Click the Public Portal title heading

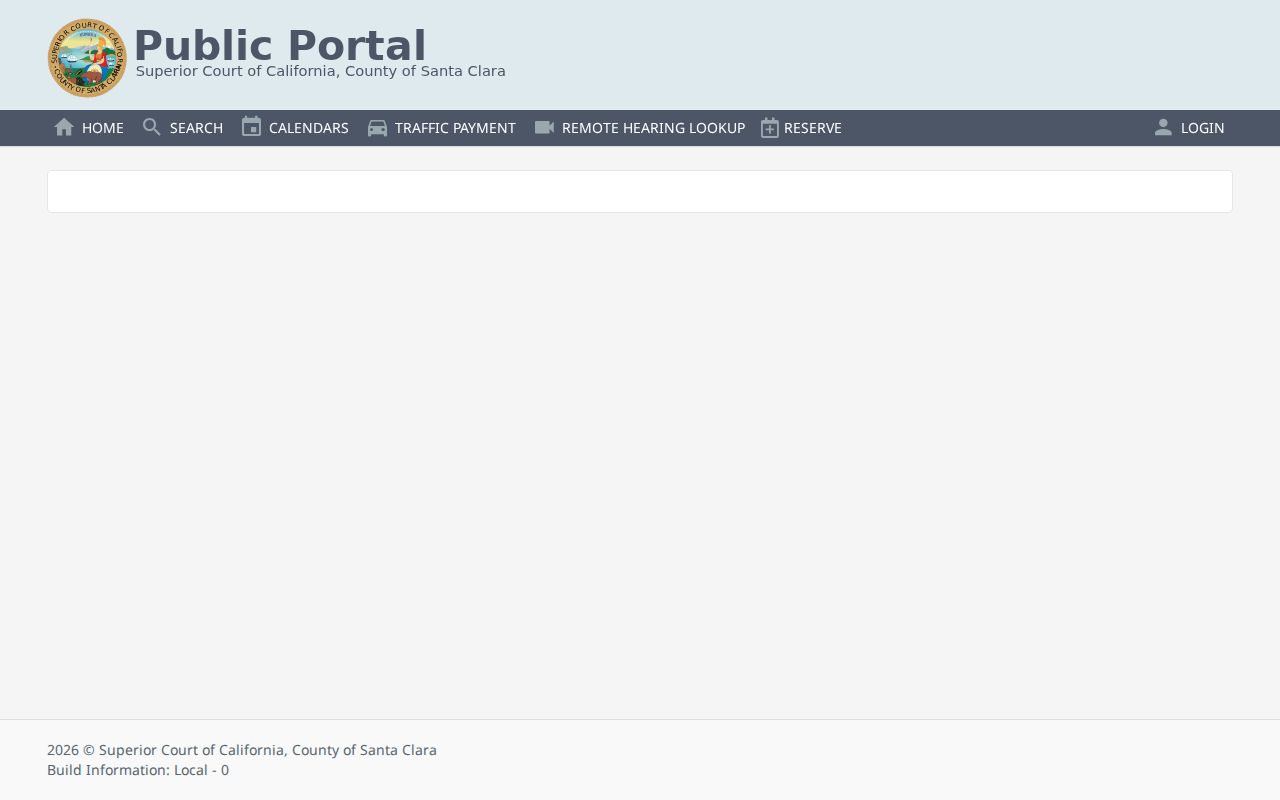[280, 45]
